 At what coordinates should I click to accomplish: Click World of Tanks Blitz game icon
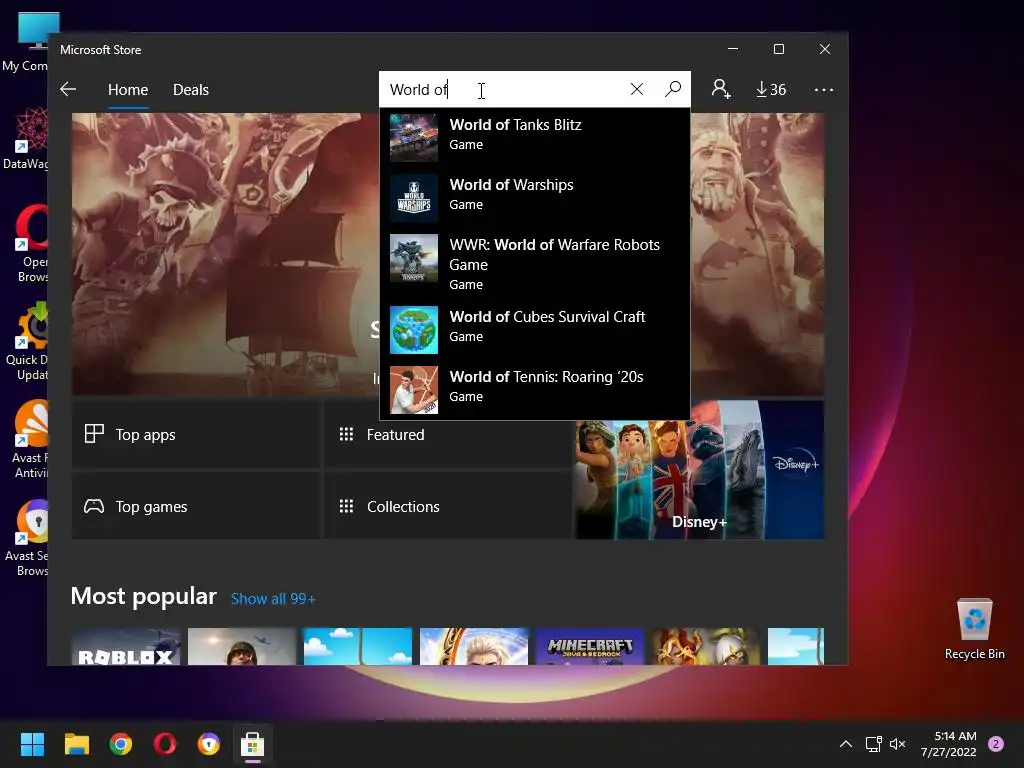[x=414, y=138]
